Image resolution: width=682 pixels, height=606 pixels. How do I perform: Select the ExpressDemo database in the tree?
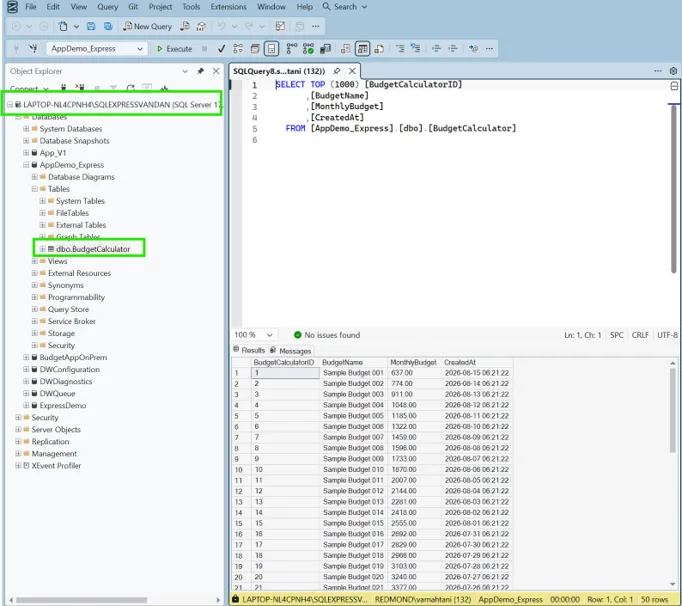point(63,405)
